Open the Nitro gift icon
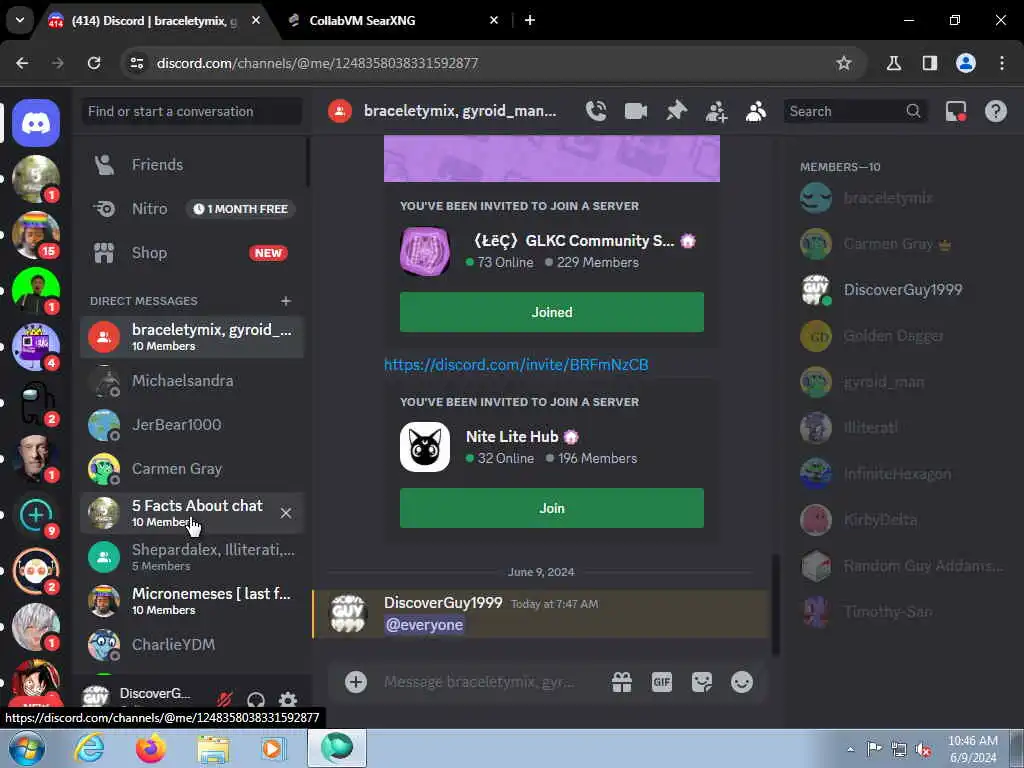 (622, 682)
